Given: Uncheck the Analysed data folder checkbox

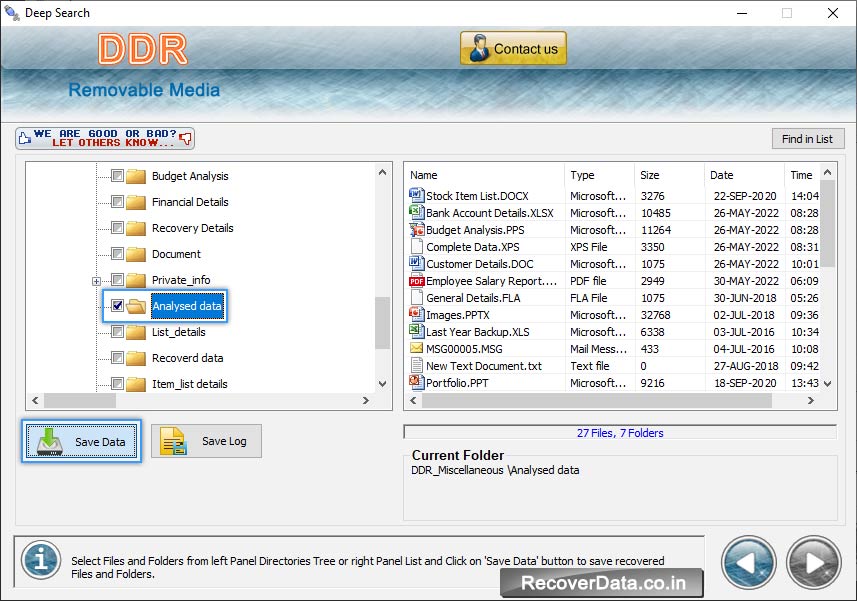Looking at the screenshot, I should click(x=117, y=305).
